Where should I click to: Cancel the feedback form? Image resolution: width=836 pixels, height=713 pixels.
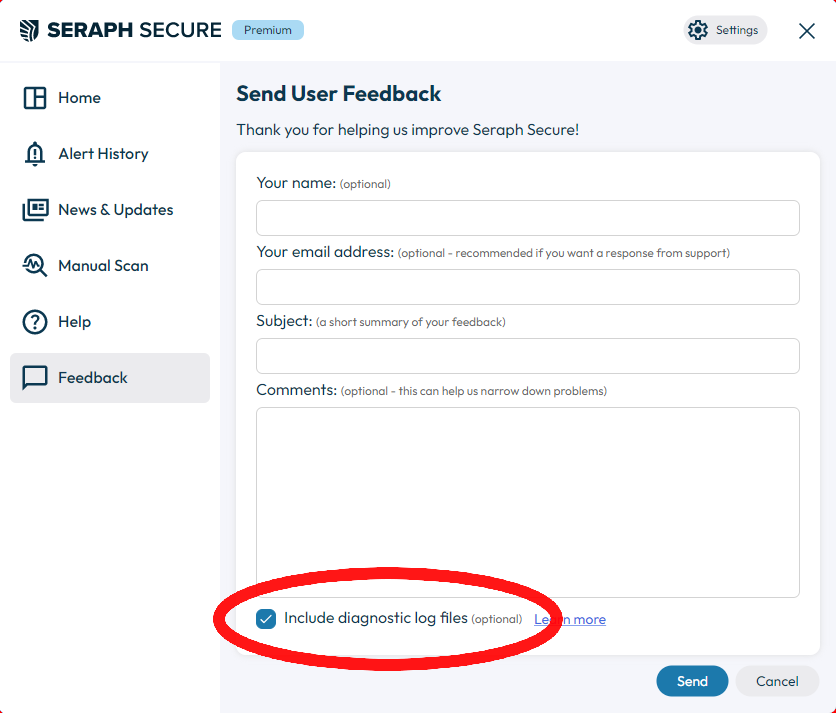(x=777, y=681)
